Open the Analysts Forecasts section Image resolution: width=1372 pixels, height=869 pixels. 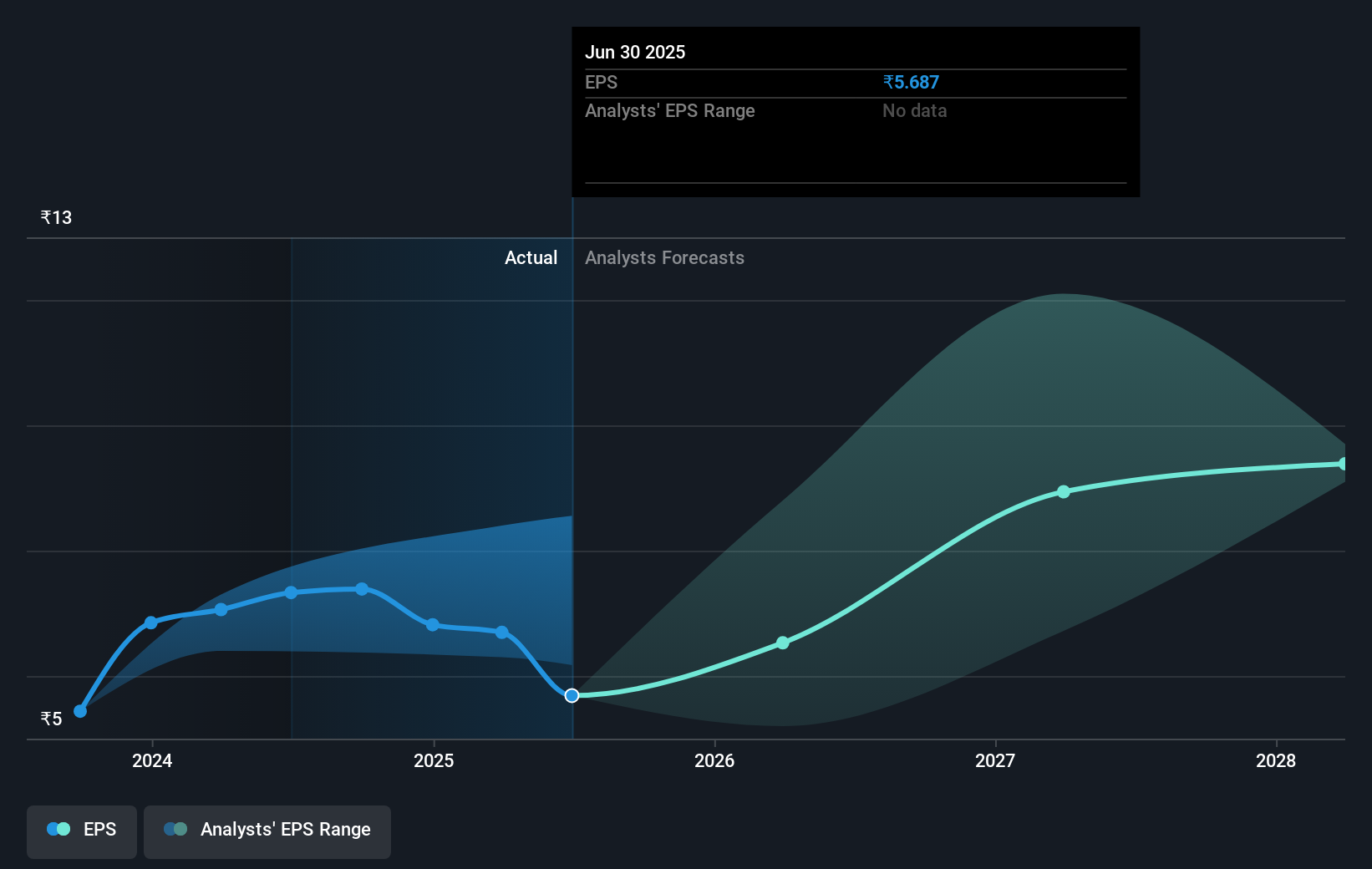coord(664,257)
